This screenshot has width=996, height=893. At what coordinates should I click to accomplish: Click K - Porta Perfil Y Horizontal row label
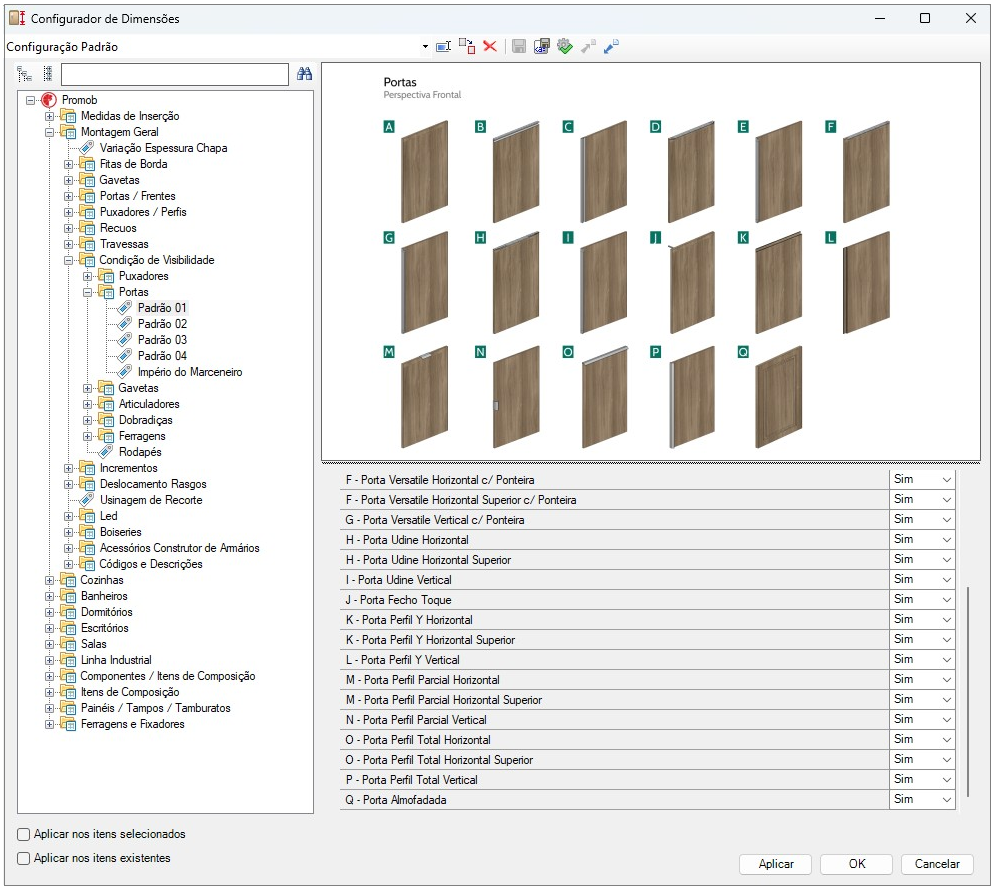(409, 620)
